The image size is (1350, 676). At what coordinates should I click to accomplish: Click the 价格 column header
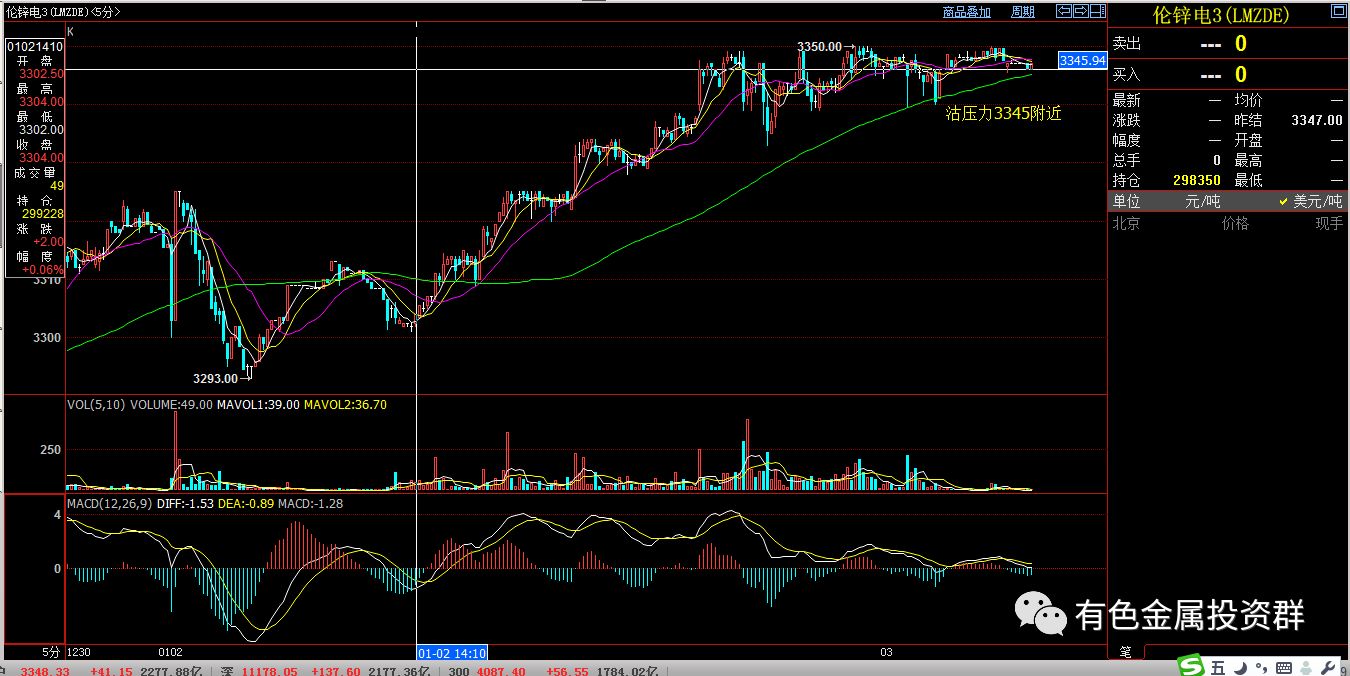point(1235,224)
